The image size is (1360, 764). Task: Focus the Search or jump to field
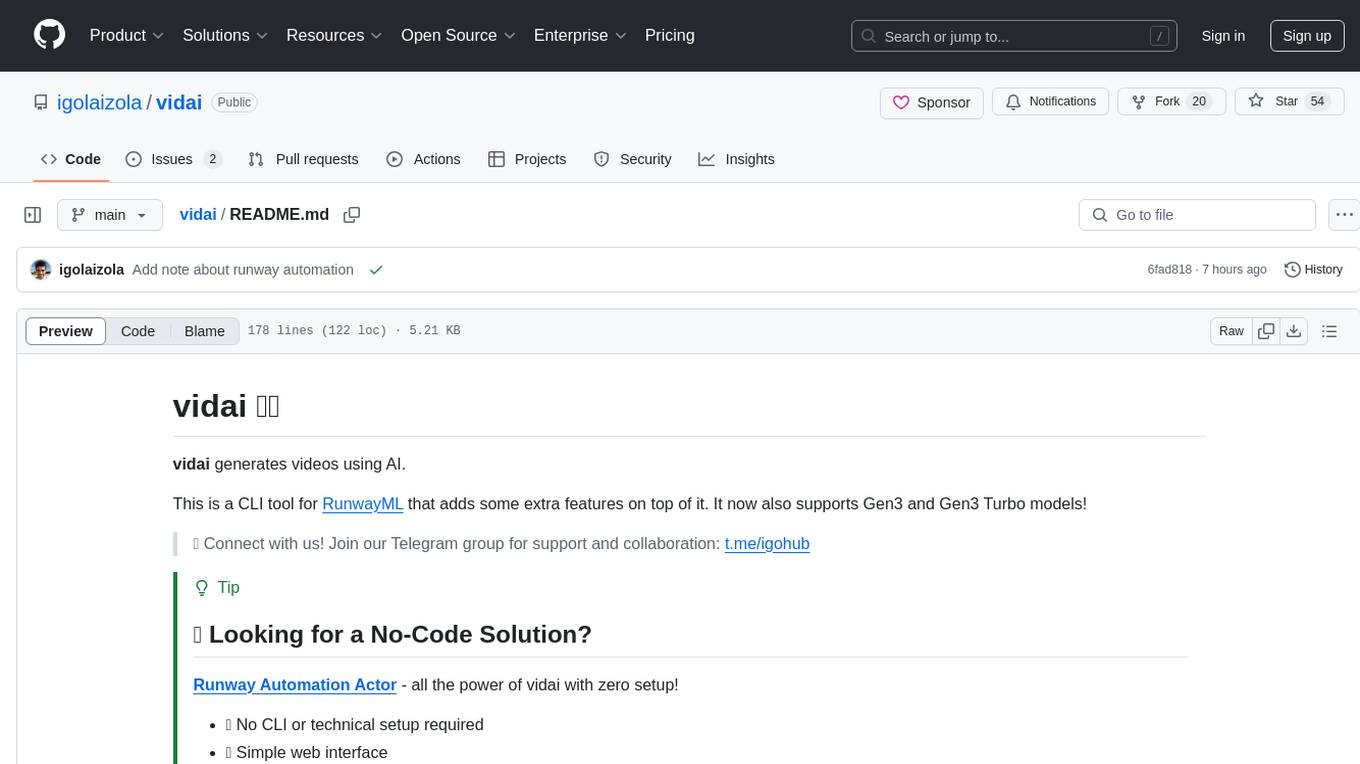(x=1014, y=36)
